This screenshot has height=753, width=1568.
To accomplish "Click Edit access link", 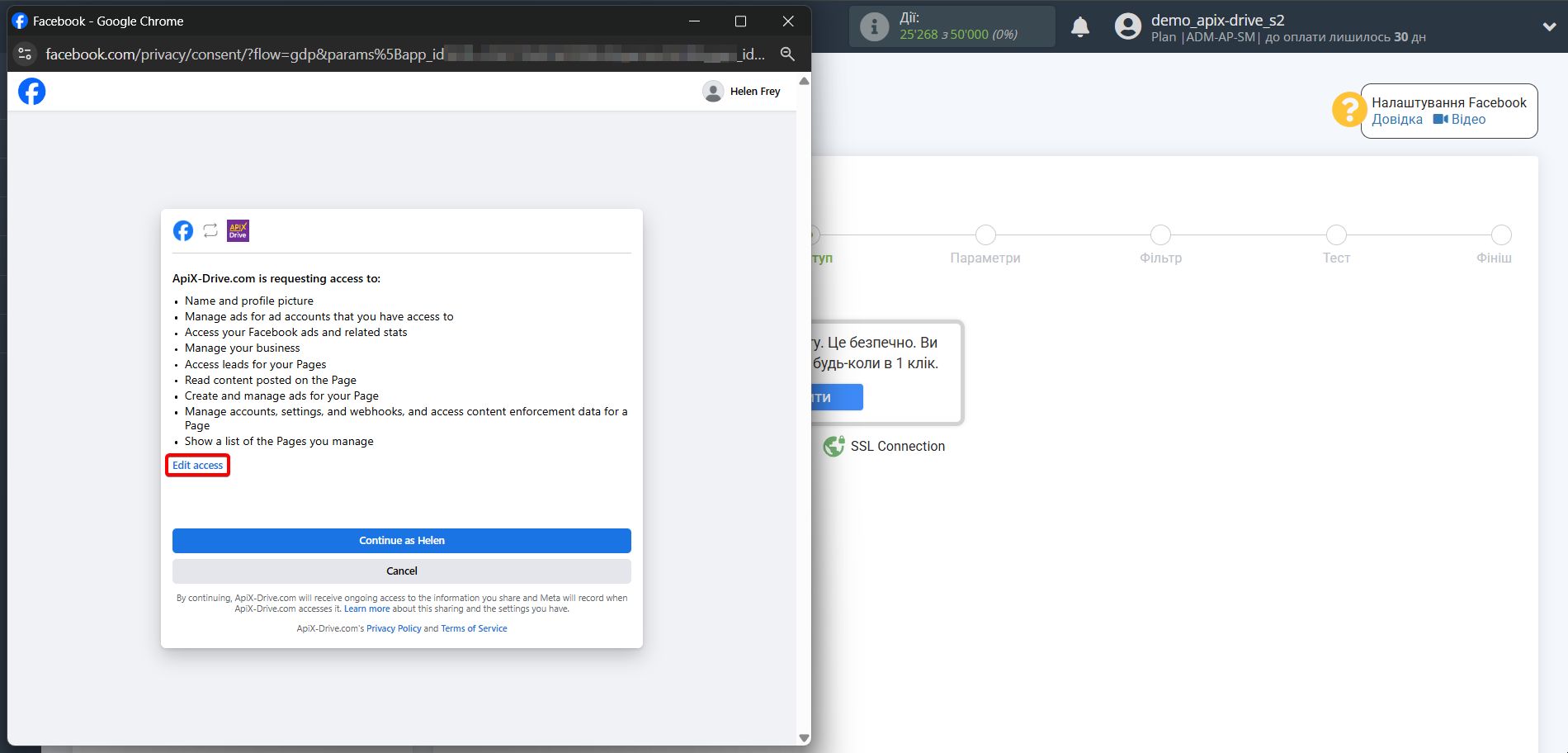I will pyautogui.click(x=197, y=466).
